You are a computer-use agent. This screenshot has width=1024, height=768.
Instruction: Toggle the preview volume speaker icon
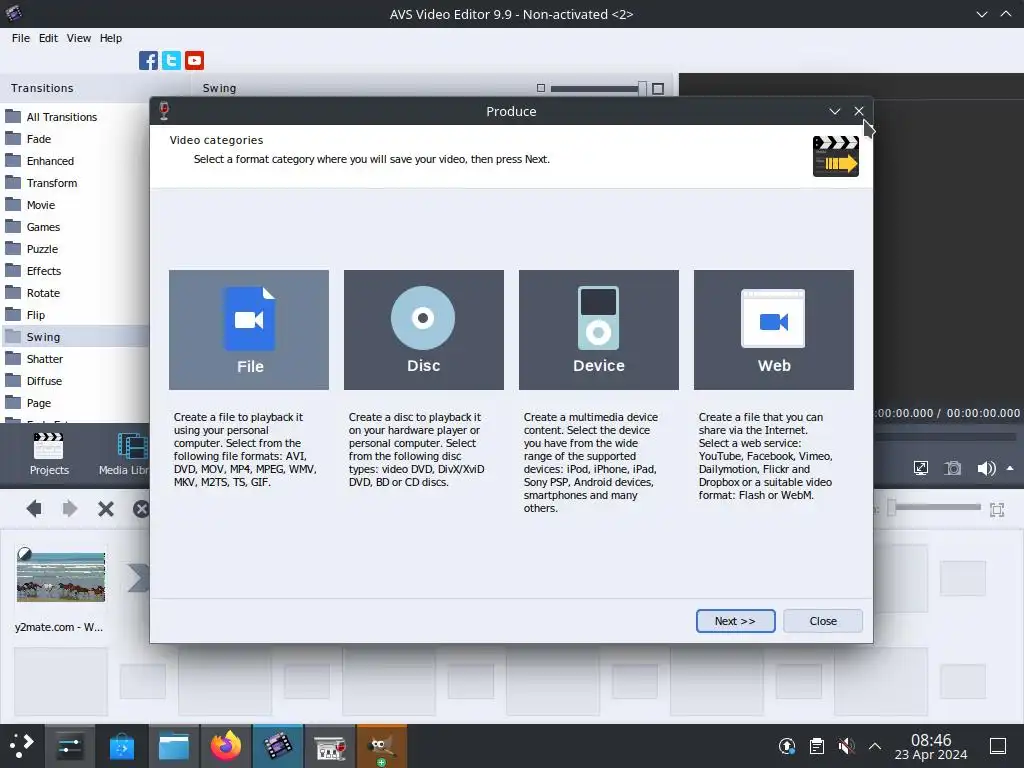point(986,468)
